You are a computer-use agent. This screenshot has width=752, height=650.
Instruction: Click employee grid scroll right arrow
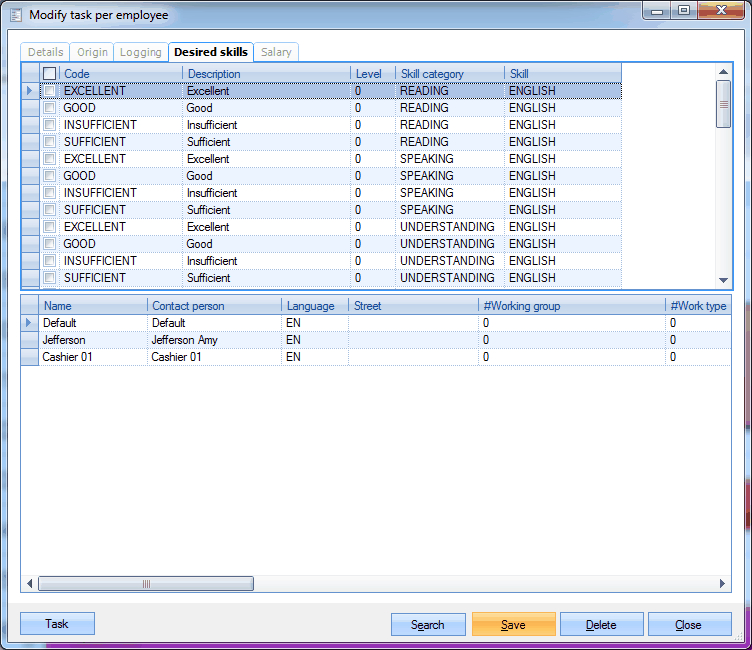pos(722,583)
